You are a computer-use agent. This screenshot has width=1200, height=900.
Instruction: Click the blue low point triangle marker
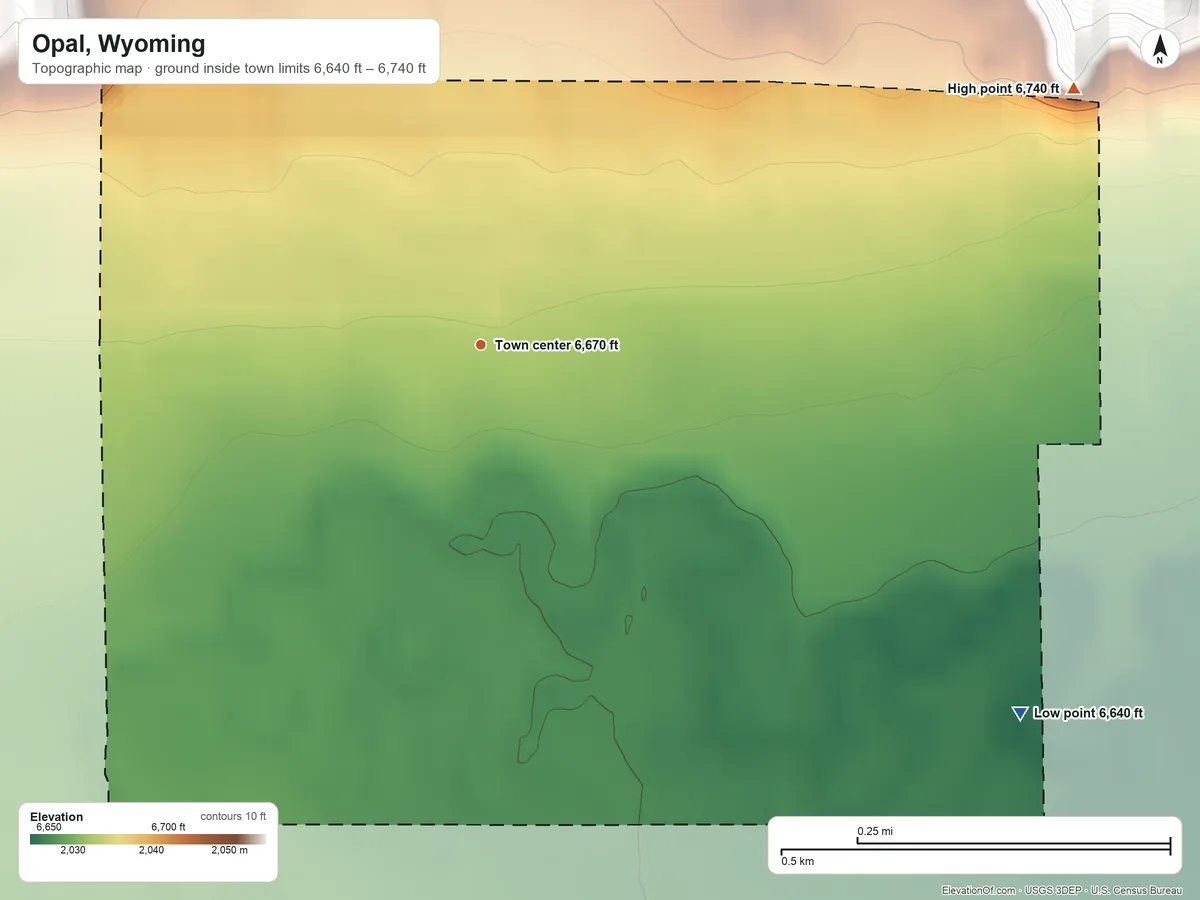coord(1019,713)
